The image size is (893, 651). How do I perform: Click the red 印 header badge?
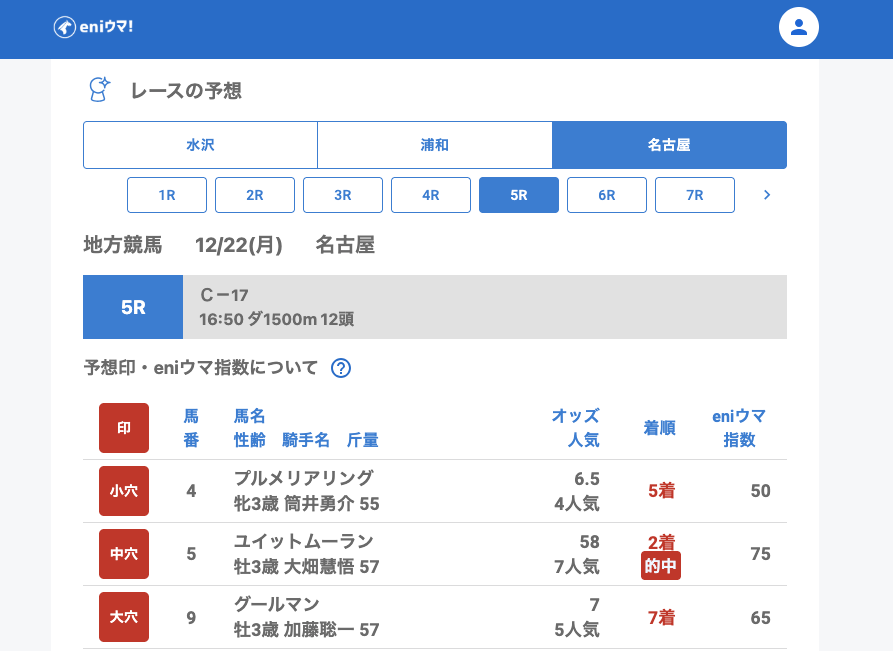(124, 428)
